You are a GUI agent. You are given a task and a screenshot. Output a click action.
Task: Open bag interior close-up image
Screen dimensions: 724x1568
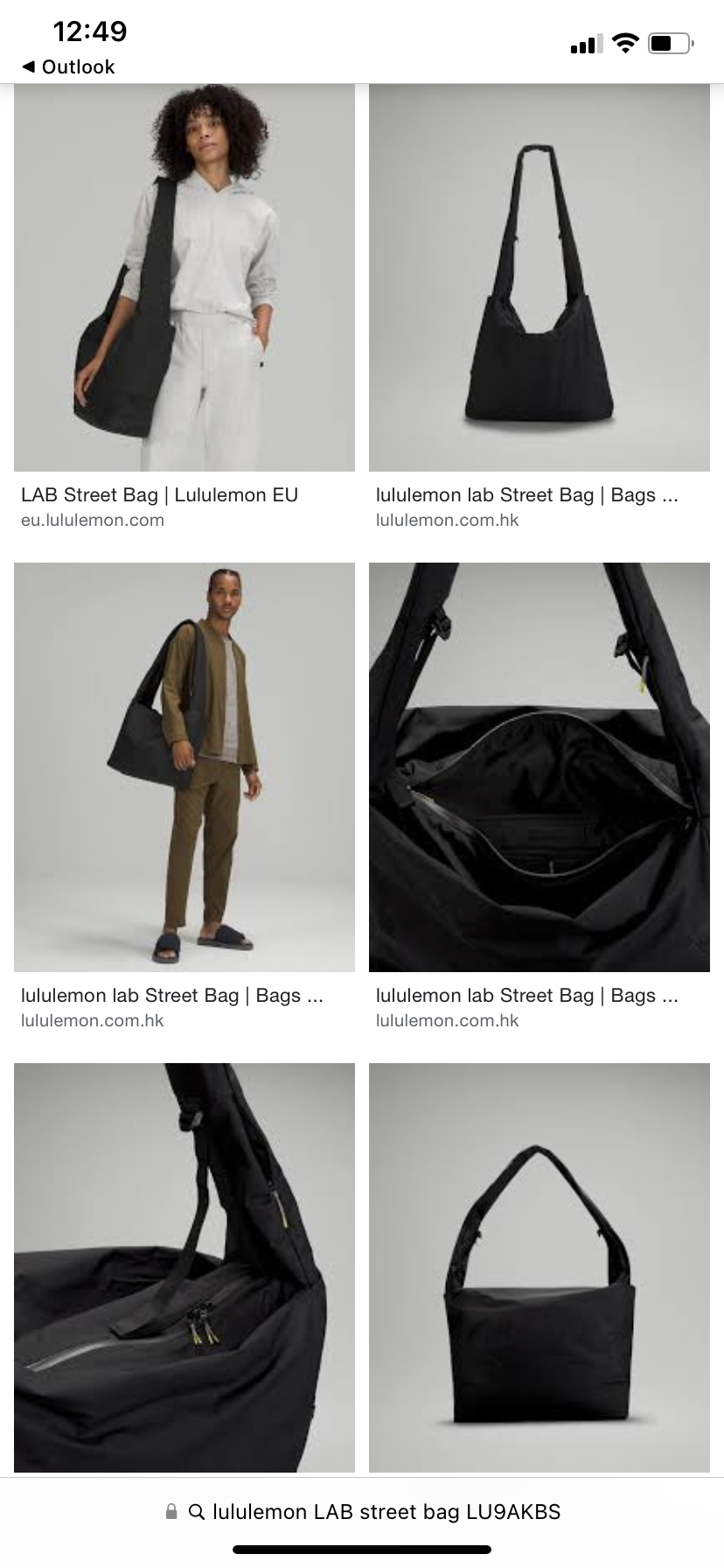coord(540,767)
